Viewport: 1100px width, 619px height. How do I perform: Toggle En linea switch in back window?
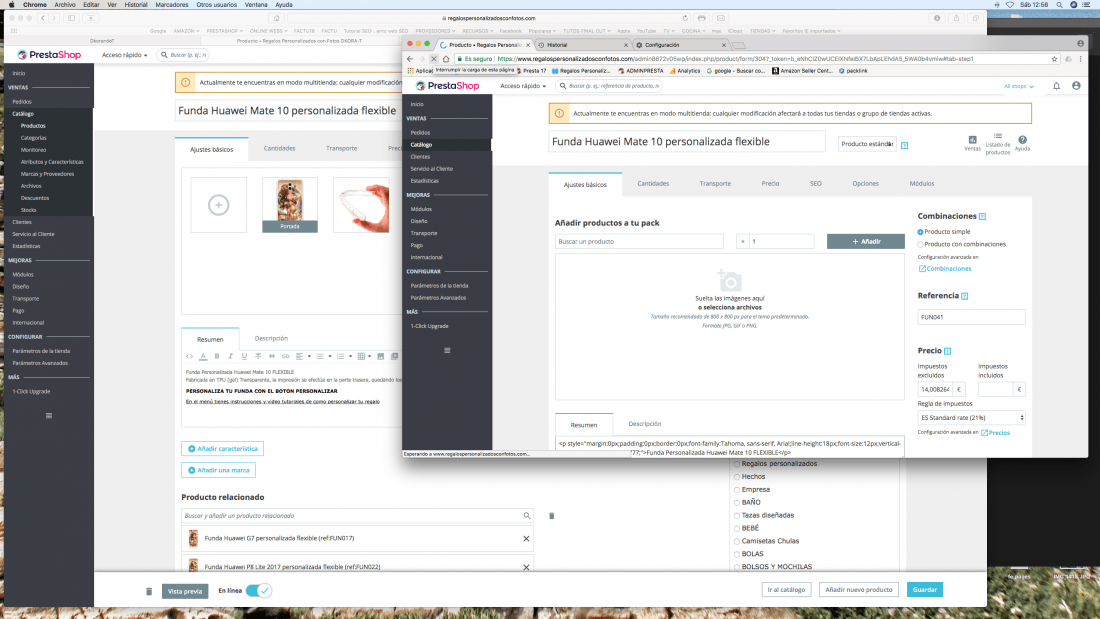point(258,591)
